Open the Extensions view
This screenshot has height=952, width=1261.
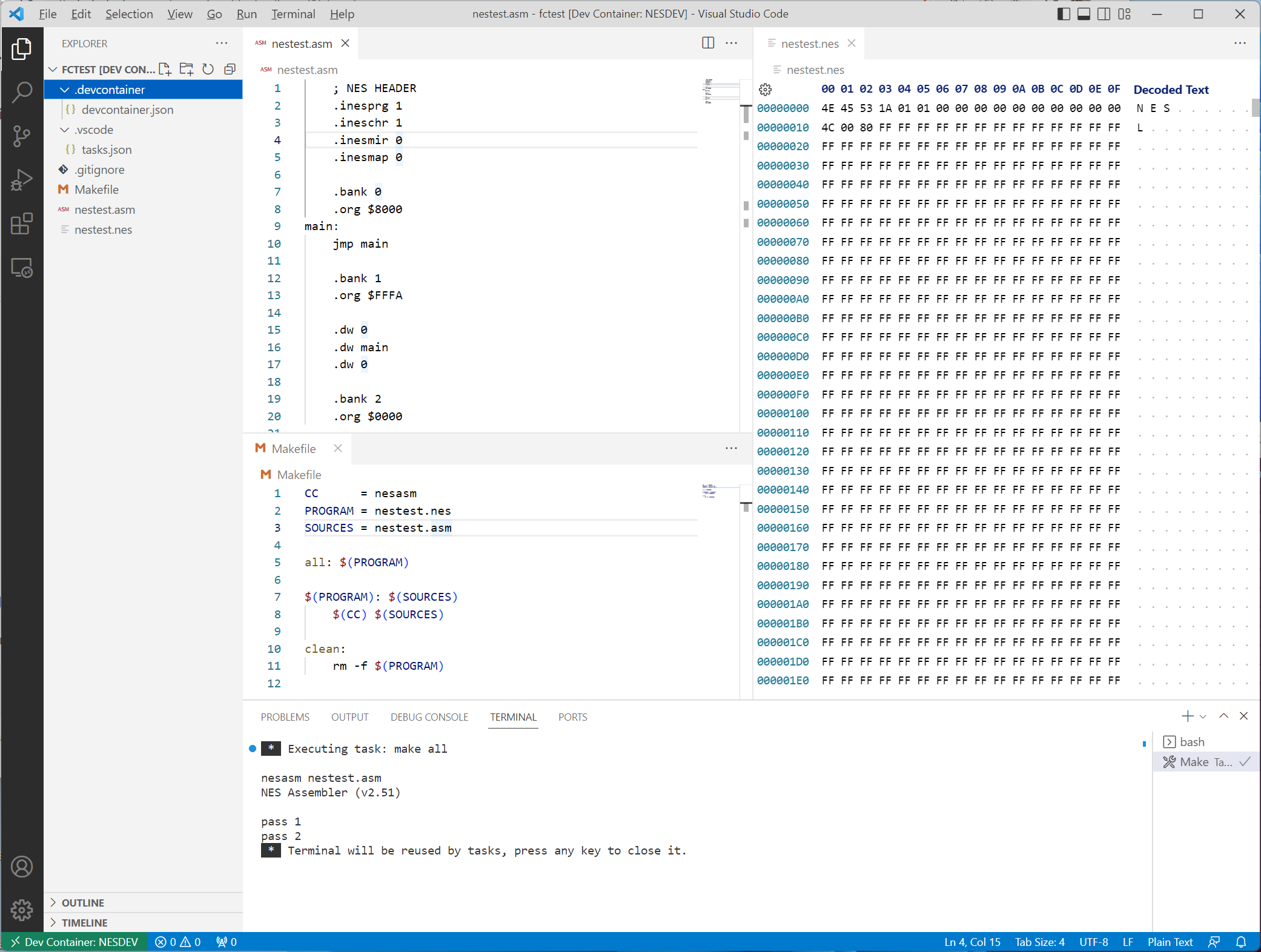pyautogui.click(x=22, y=223)
